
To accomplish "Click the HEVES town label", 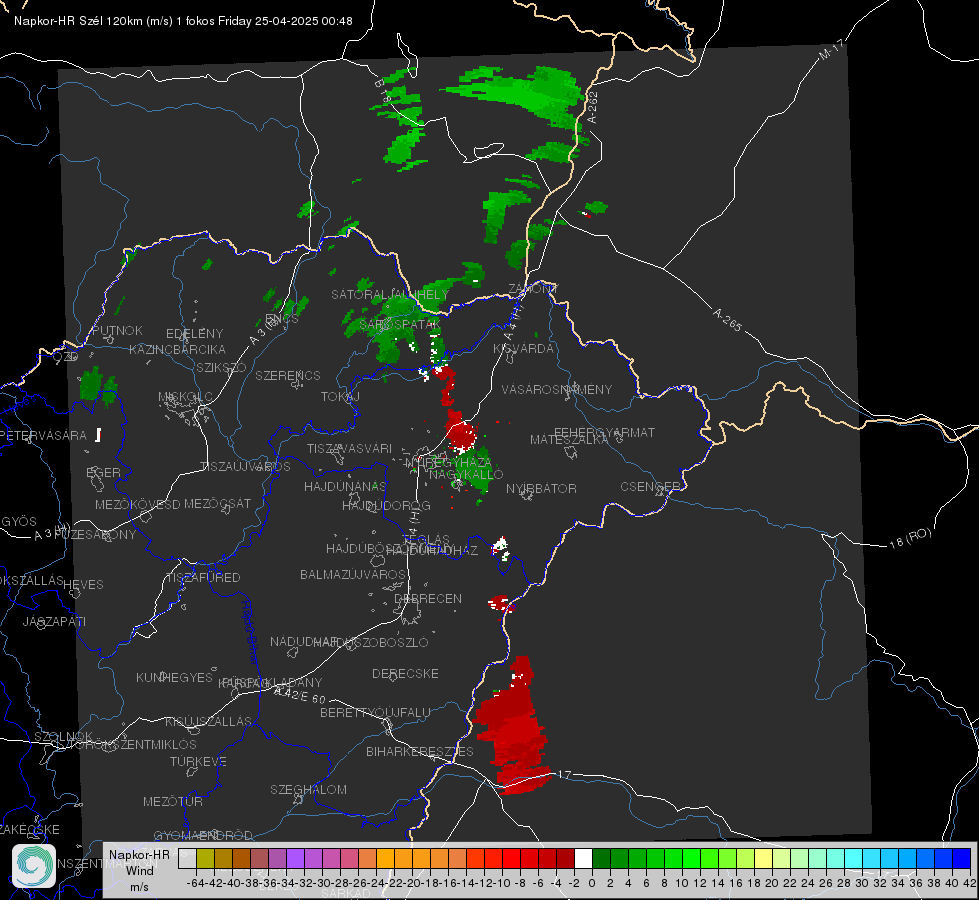I will click(83, 585).
